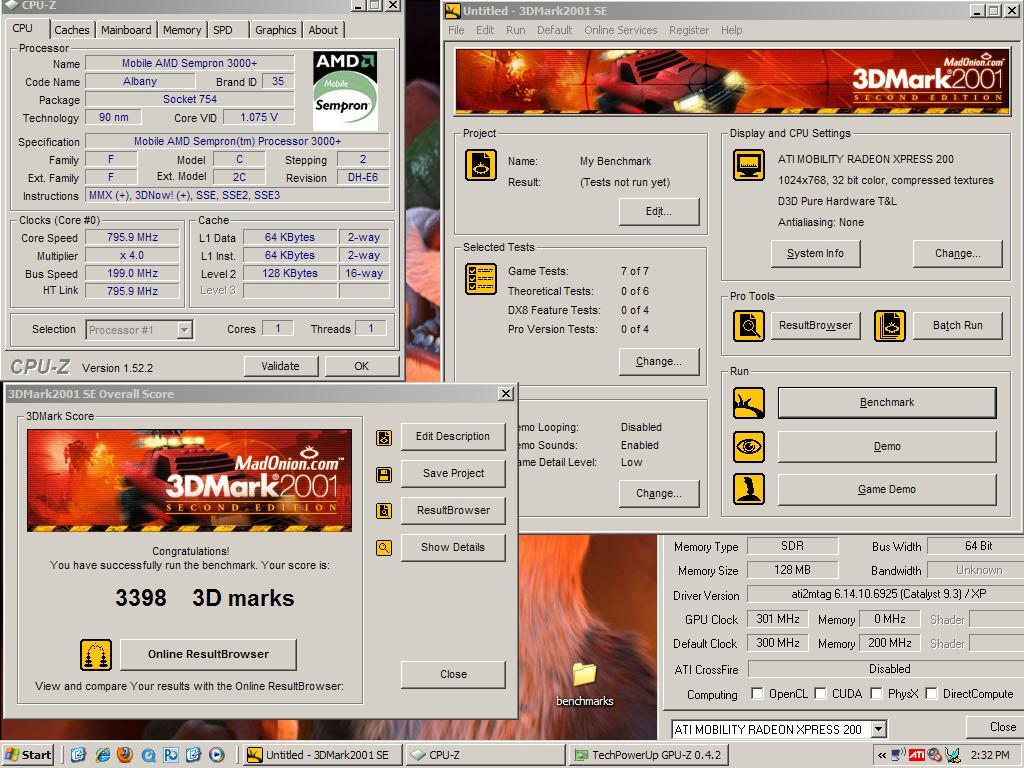
Task: Click the Game Demo button
Action: tap(887, 489)
